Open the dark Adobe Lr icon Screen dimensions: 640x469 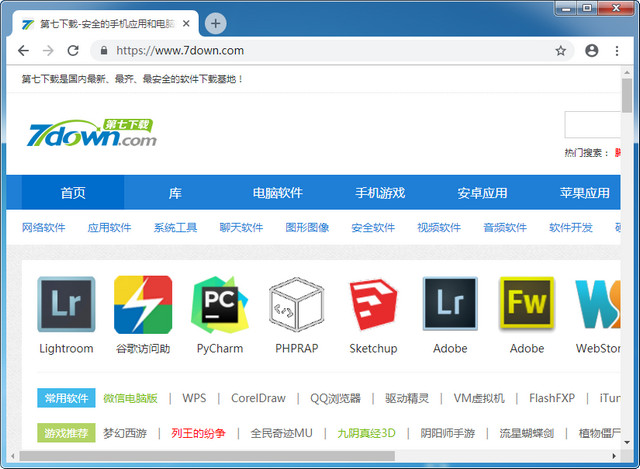pyautogui.click(x=450, y=304)
